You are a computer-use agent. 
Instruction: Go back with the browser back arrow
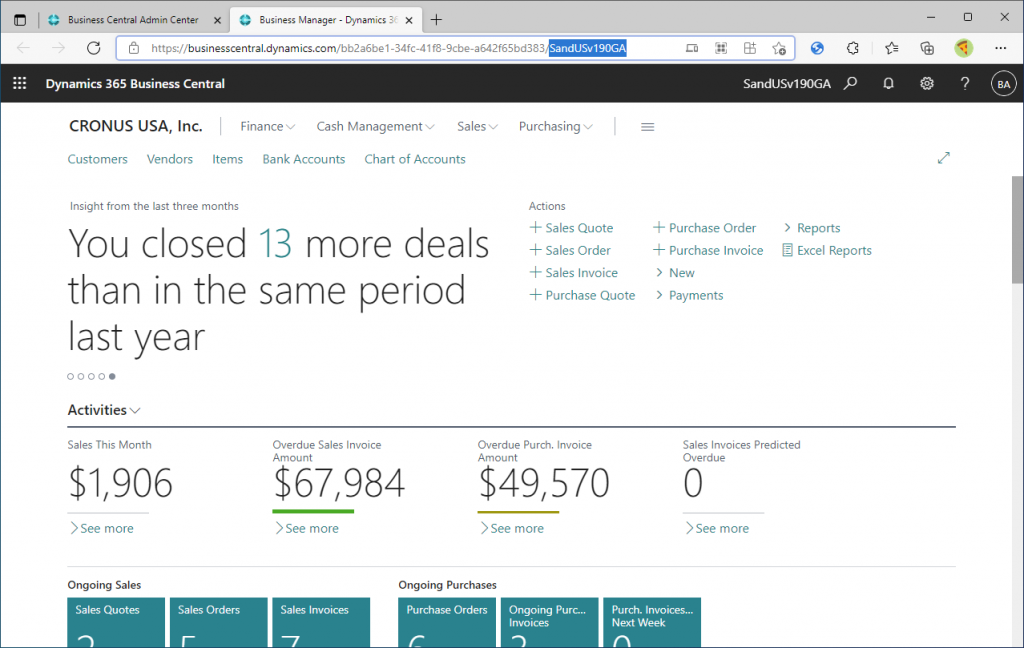pyautogui.click(x=24, y=48)
